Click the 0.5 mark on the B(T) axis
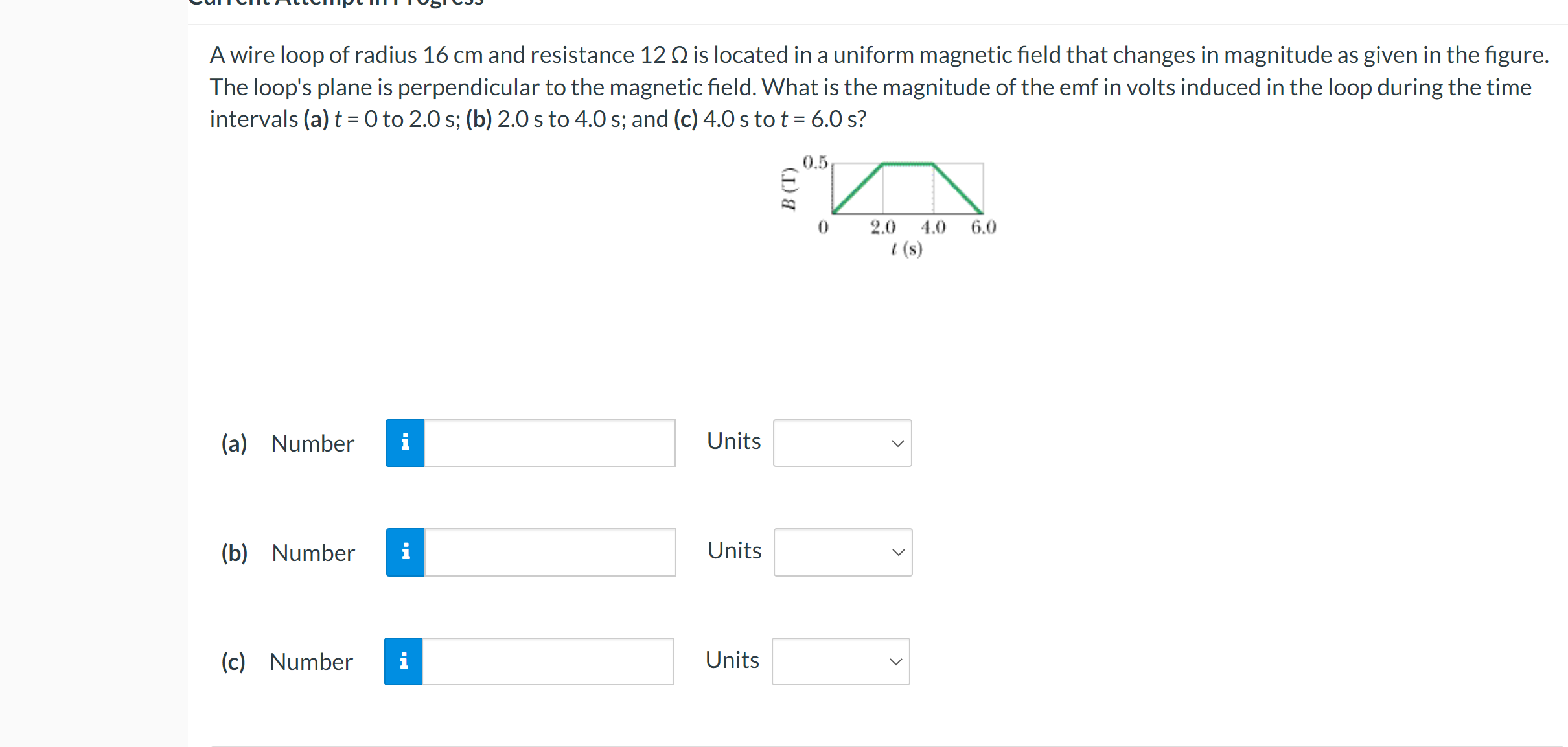Viewport: 1568px width, 747px height. [814, 162]
